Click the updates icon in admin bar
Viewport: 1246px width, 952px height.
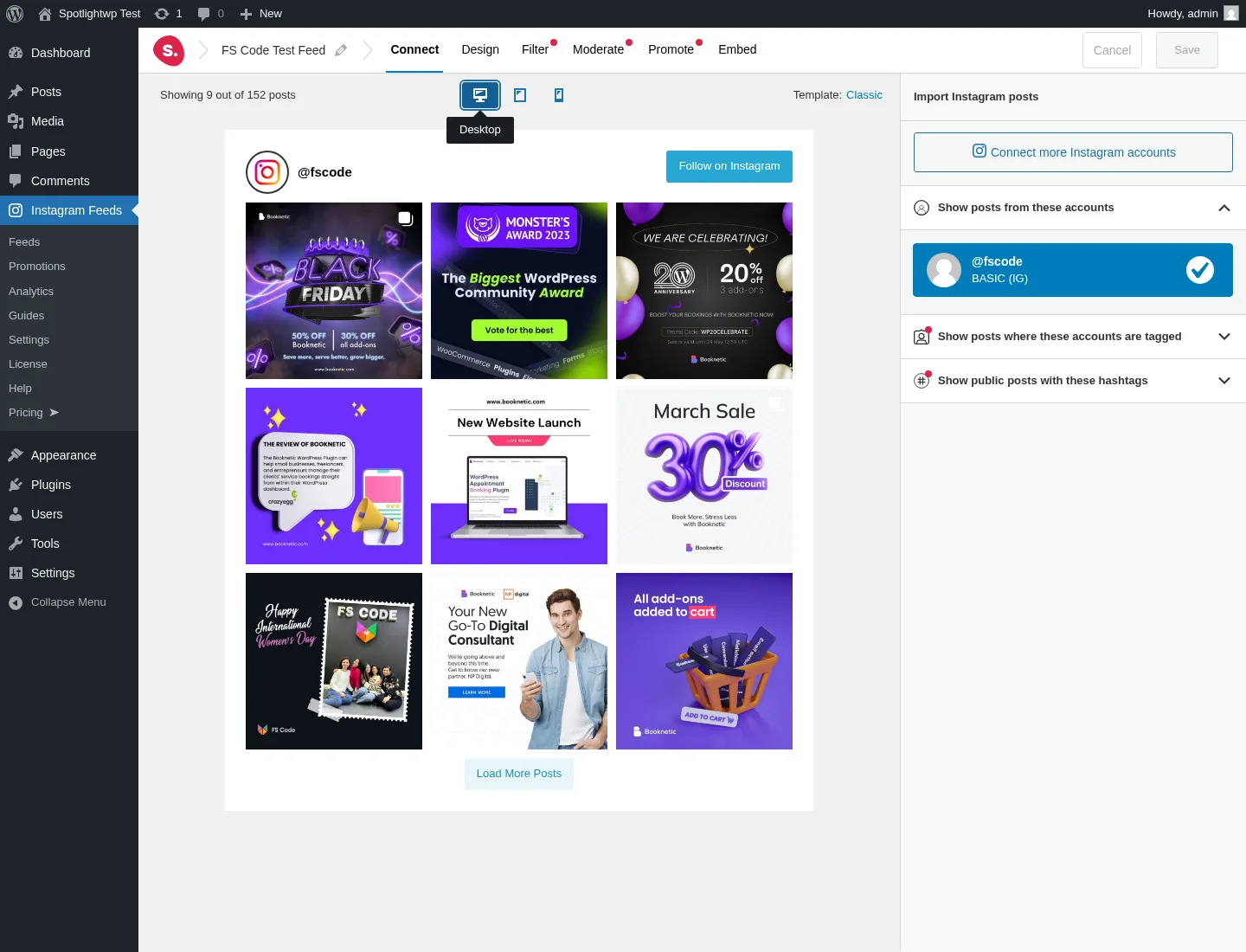161,14
